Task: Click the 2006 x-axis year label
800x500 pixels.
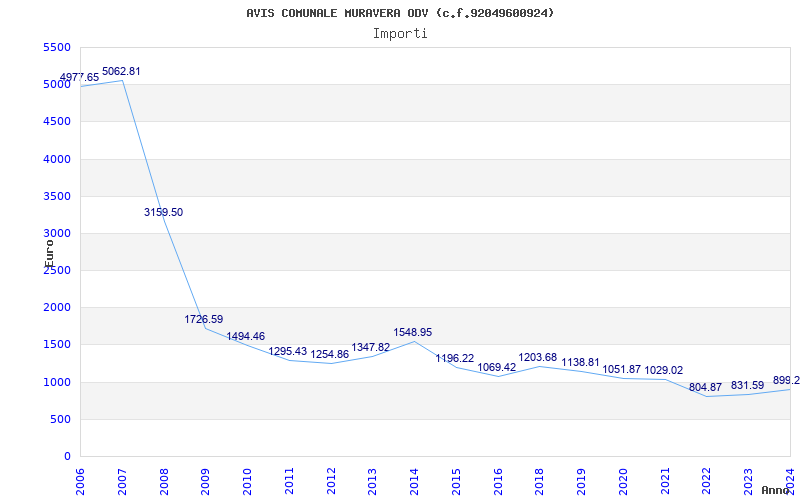Action: coord(80,481)
